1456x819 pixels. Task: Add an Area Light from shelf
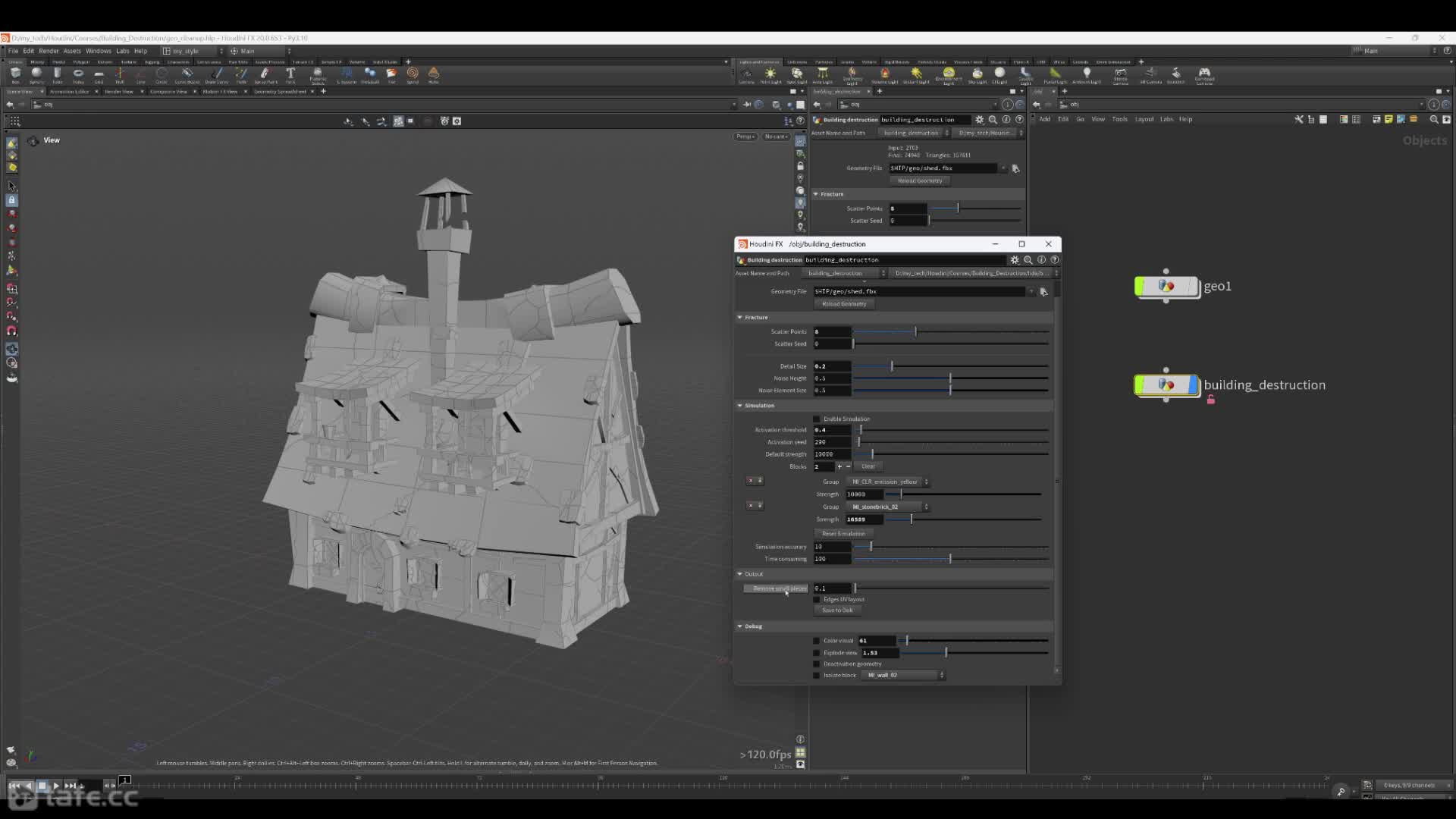point(823,75)
